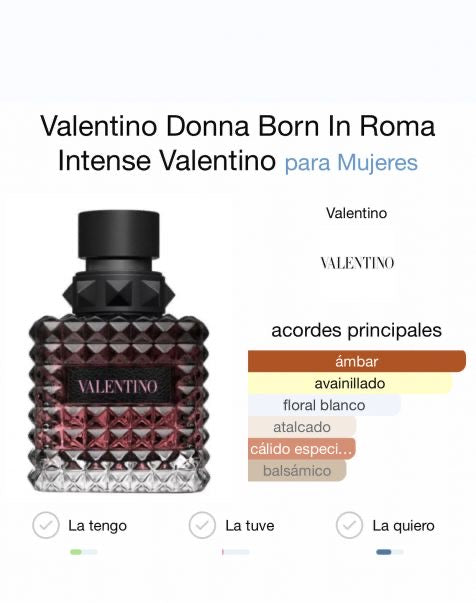Select the ámbar accord bar
The width and height of the screenshot is (476, 603).
click(x=357, y=361)
